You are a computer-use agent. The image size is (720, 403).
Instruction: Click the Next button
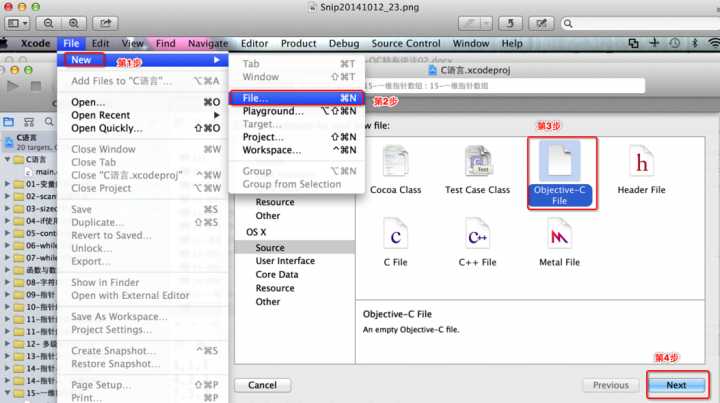(x=676, y=385)
